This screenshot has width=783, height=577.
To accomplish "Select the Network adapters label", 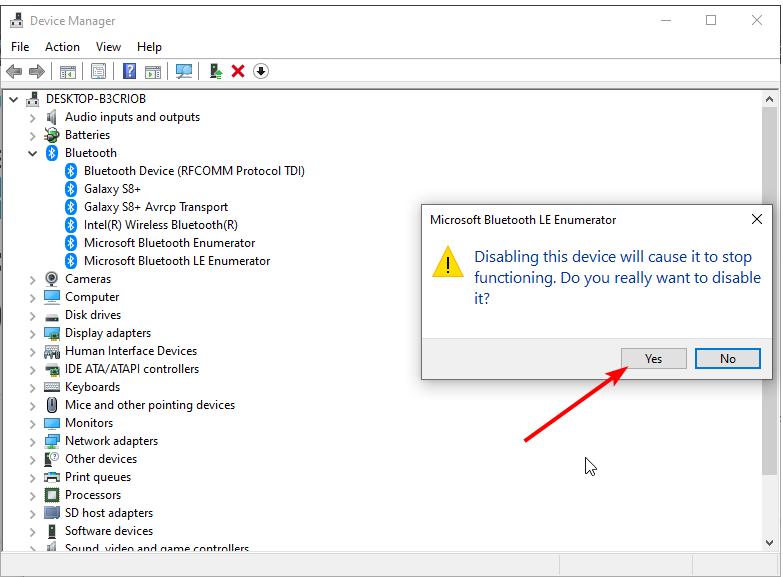I will [111, 441].
